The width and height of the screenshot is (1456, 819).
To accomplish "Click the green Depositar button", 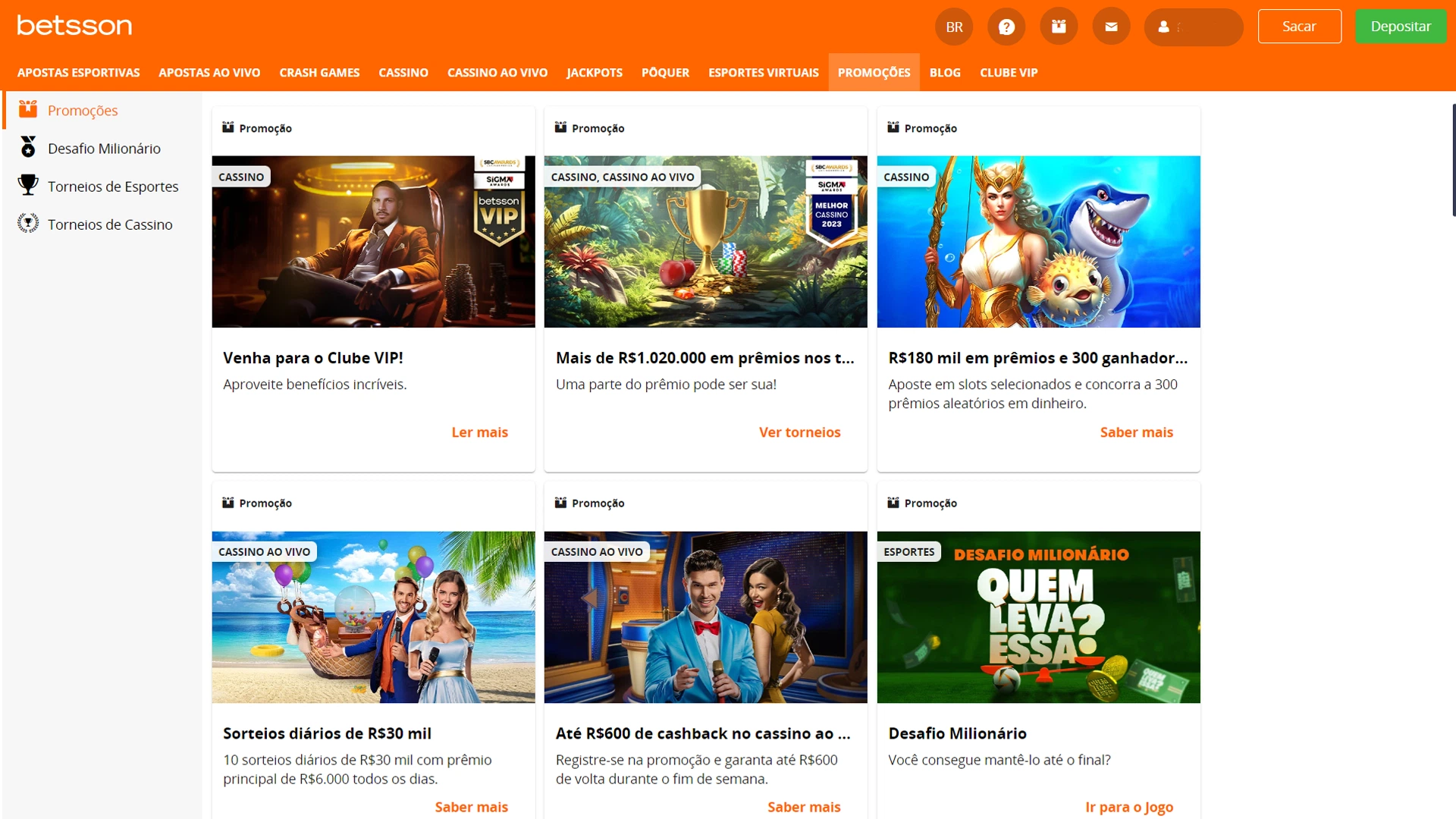I will coord(1400,27).
